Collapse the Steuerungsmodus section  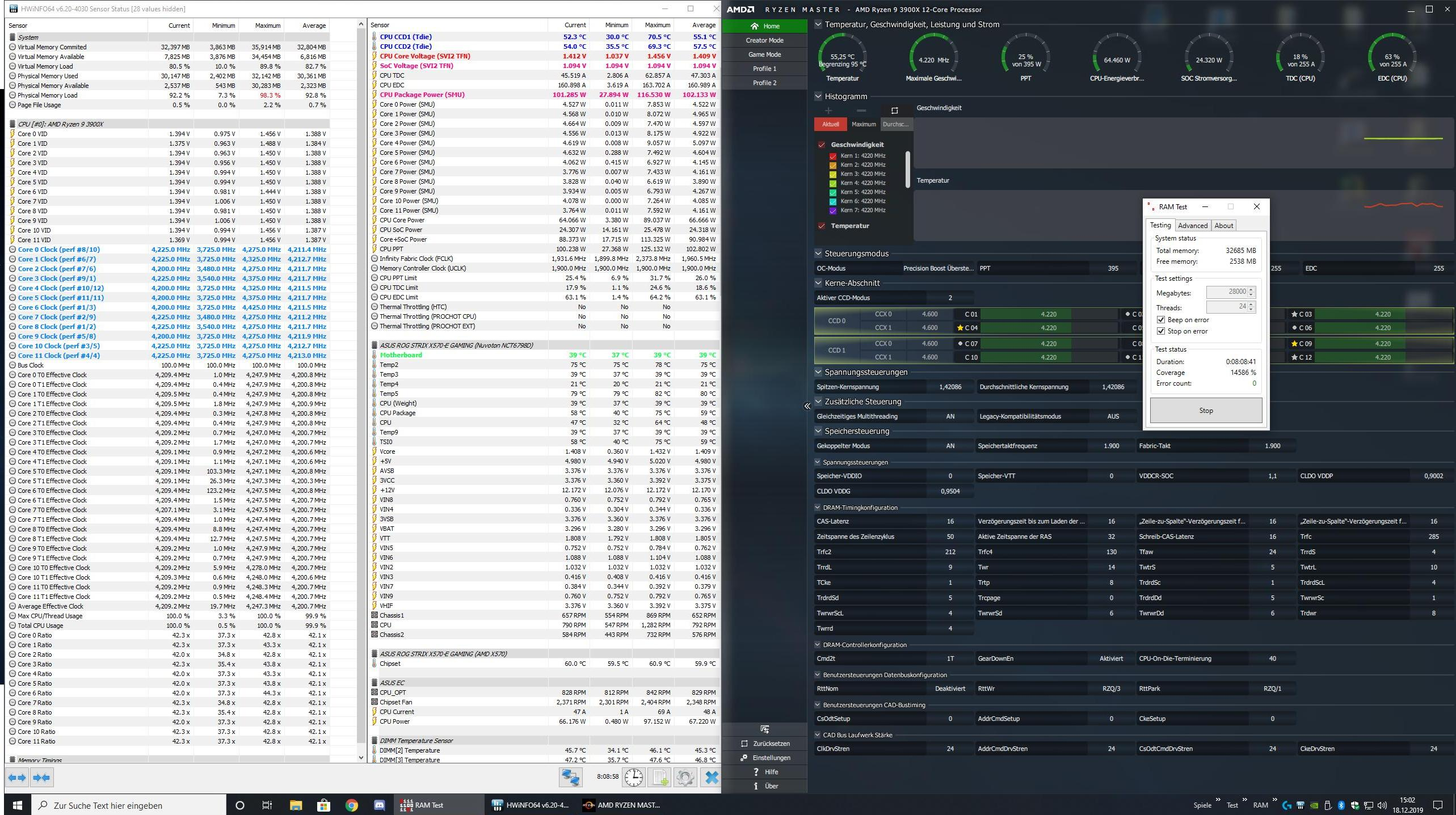coord(818,254)
